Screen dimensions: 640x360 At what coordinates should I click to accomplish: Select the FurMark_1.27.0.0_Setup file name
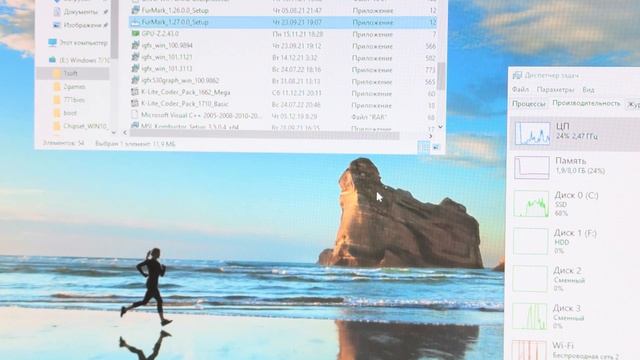(x=175, y=22)
